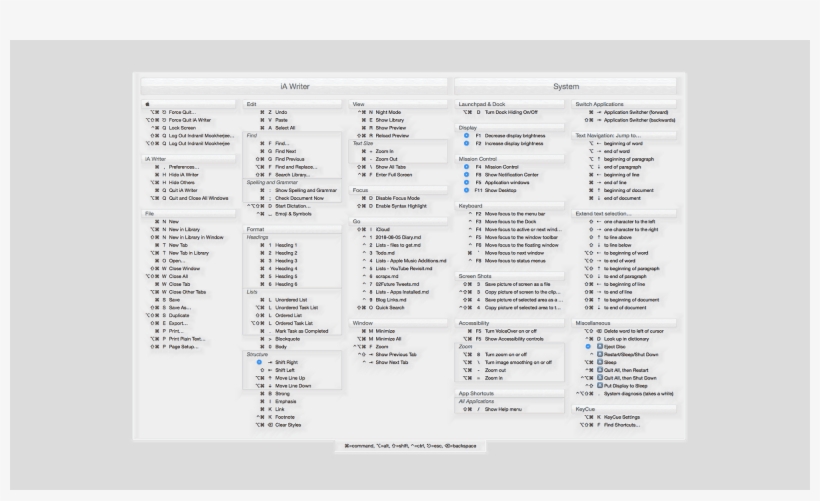The image size is (820, 501).
Task: Click the blue fn icon beside Shift Right
Action: (259, 362)
